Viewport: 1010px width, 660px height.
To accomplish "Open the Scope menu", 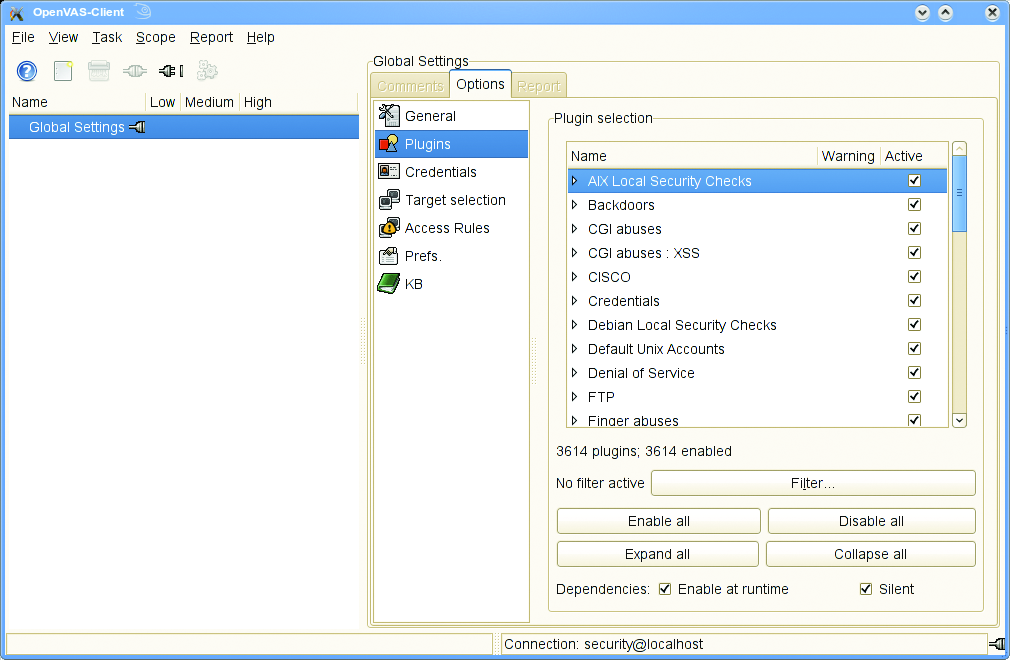I will (155, 37).
